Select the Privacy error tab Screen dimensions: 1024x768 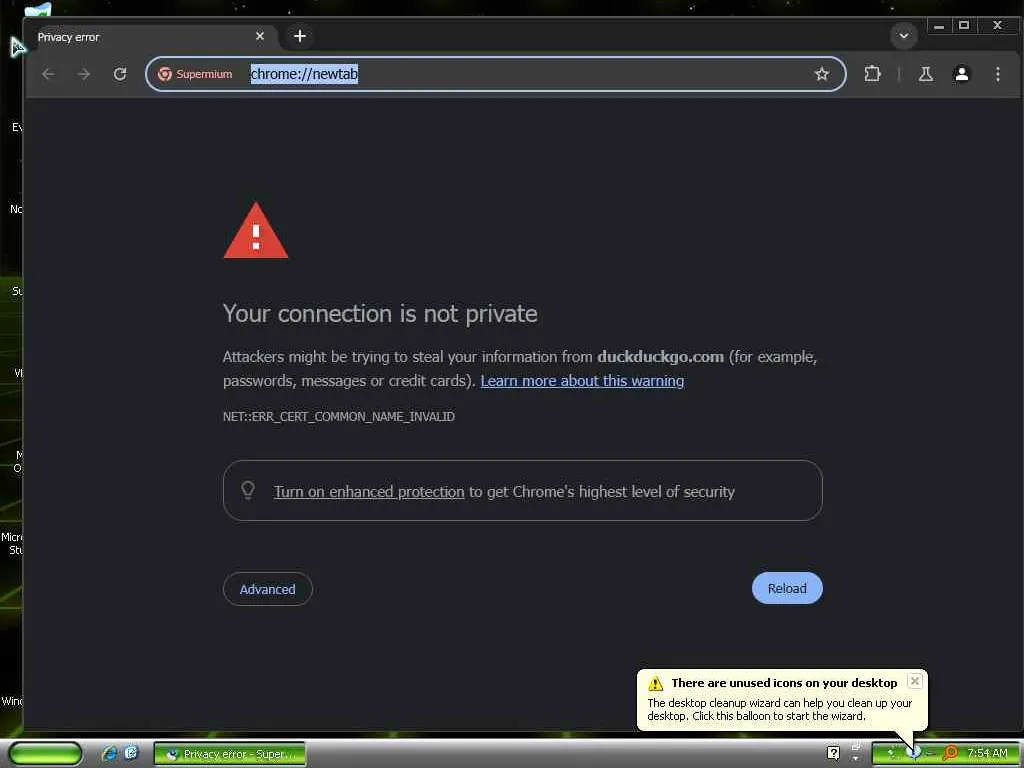click(x=150, y=37)
